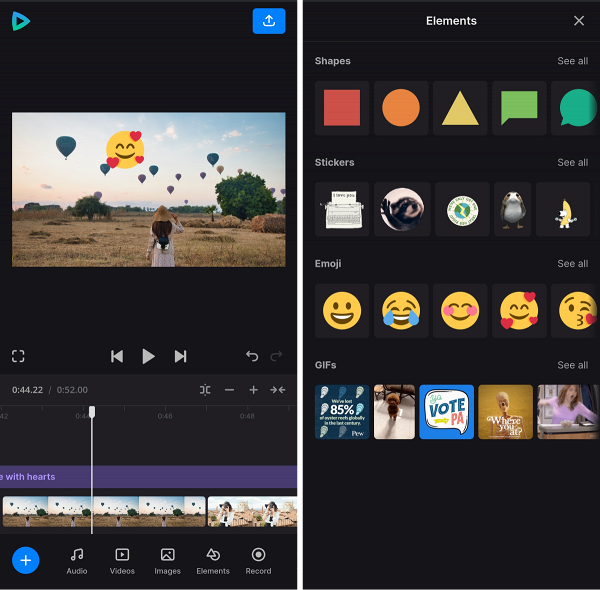The image size is (600, 590).
Task: Open the Record tab
Action: point(258,561)
